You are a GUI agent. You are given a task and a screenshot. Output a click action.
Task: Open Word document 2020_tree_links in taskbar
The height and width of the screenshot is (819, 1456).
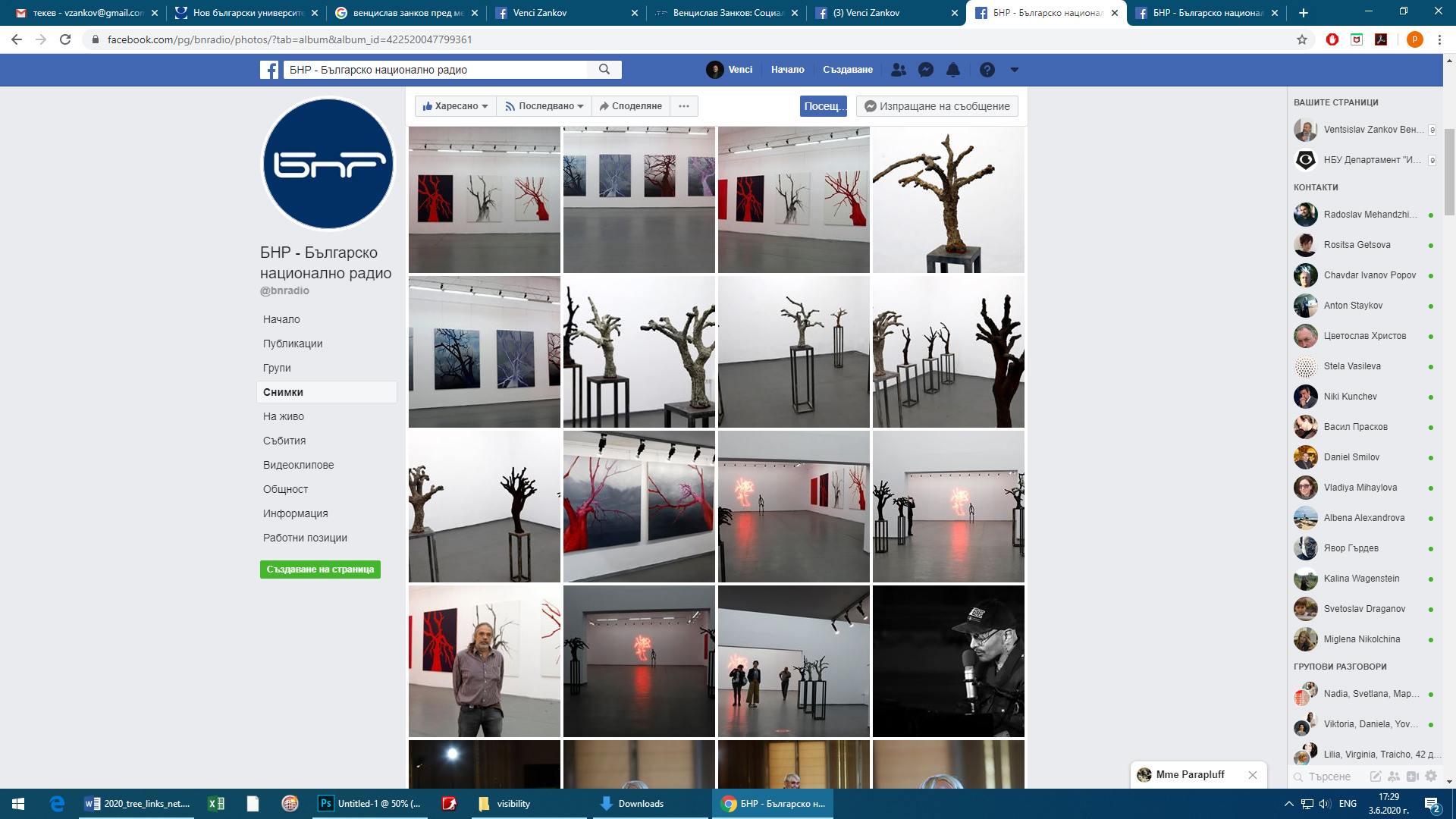(138, 804)
